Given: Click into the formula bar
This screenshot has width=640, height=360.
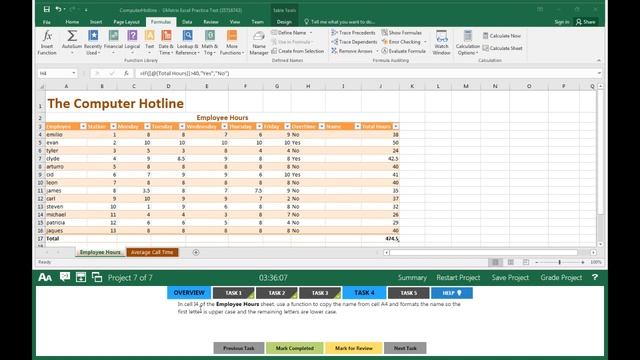Looking at the screenshot, I should pos(365,73).
